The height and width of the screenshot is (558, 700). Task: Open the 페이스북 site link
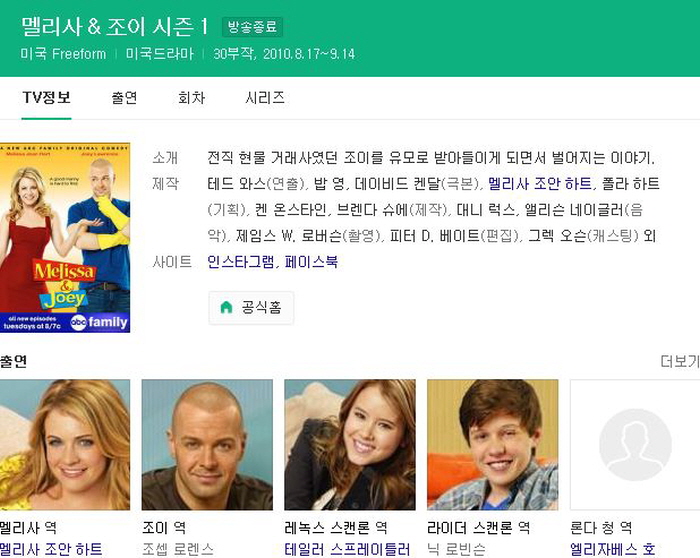coord(311,262)
